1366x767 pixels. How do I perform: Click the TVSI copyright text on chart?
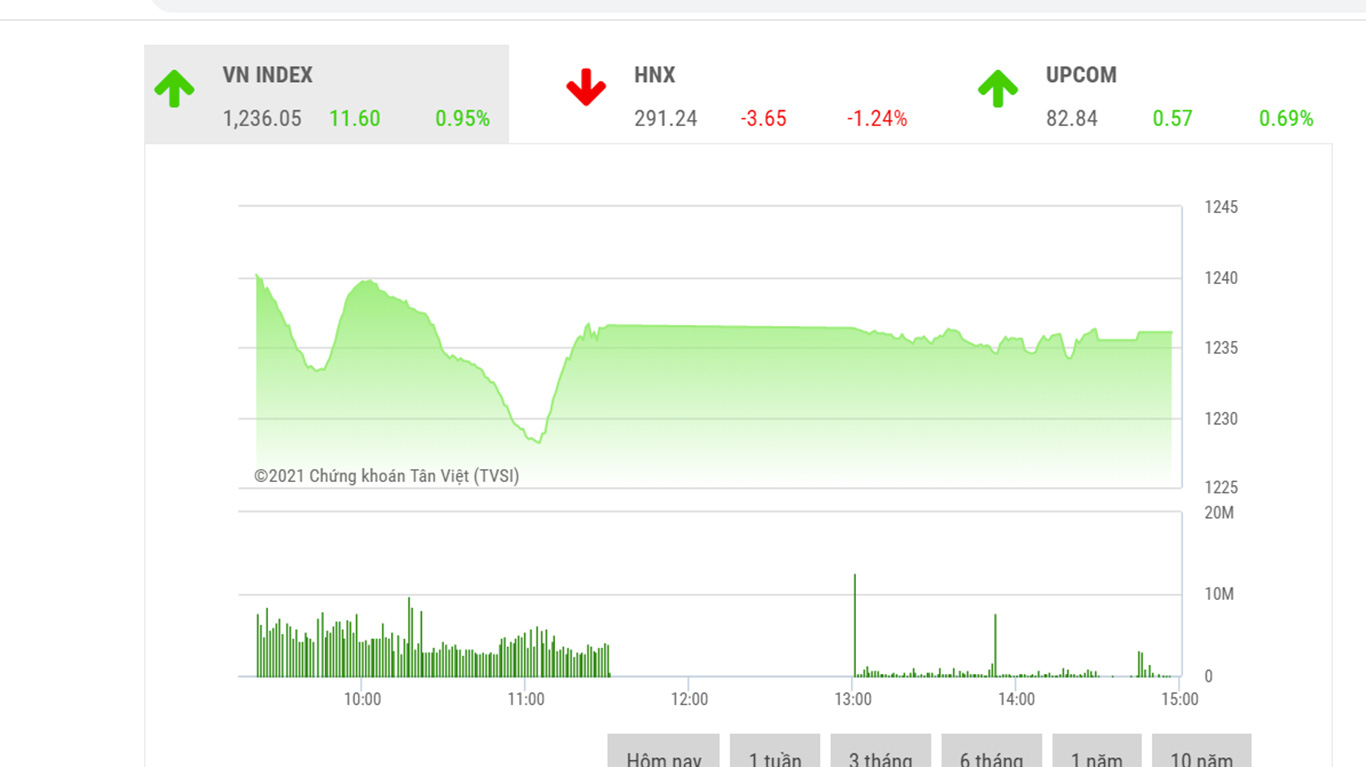pos(386,476)
